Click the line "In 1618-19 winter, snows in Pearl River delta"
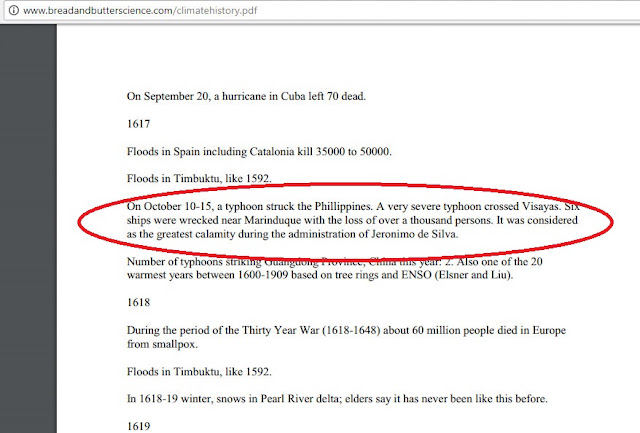The image size is (640, 433). (337, 398)
